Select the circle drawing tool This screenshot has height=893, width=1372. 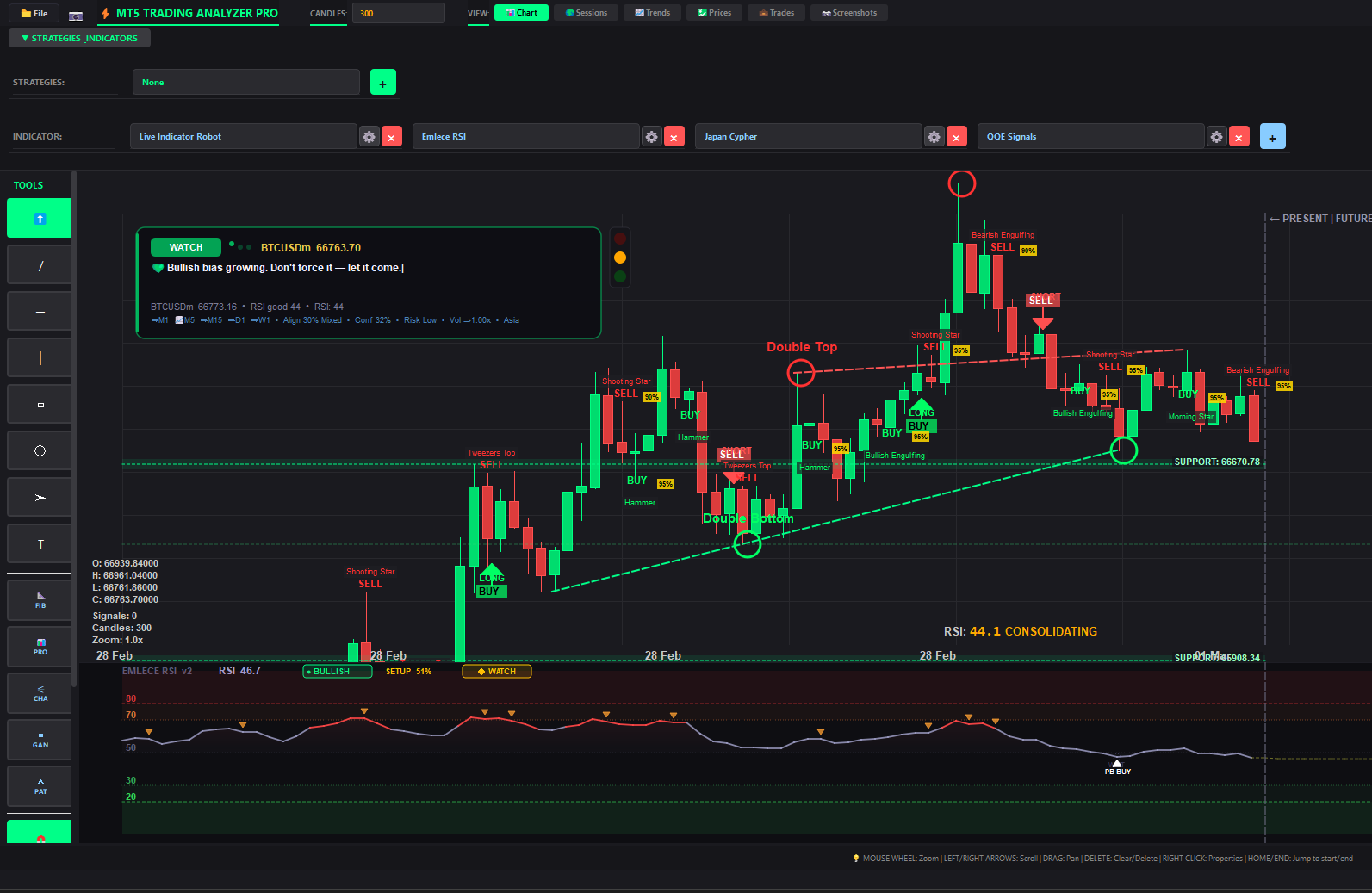click(x=40, y=451)
